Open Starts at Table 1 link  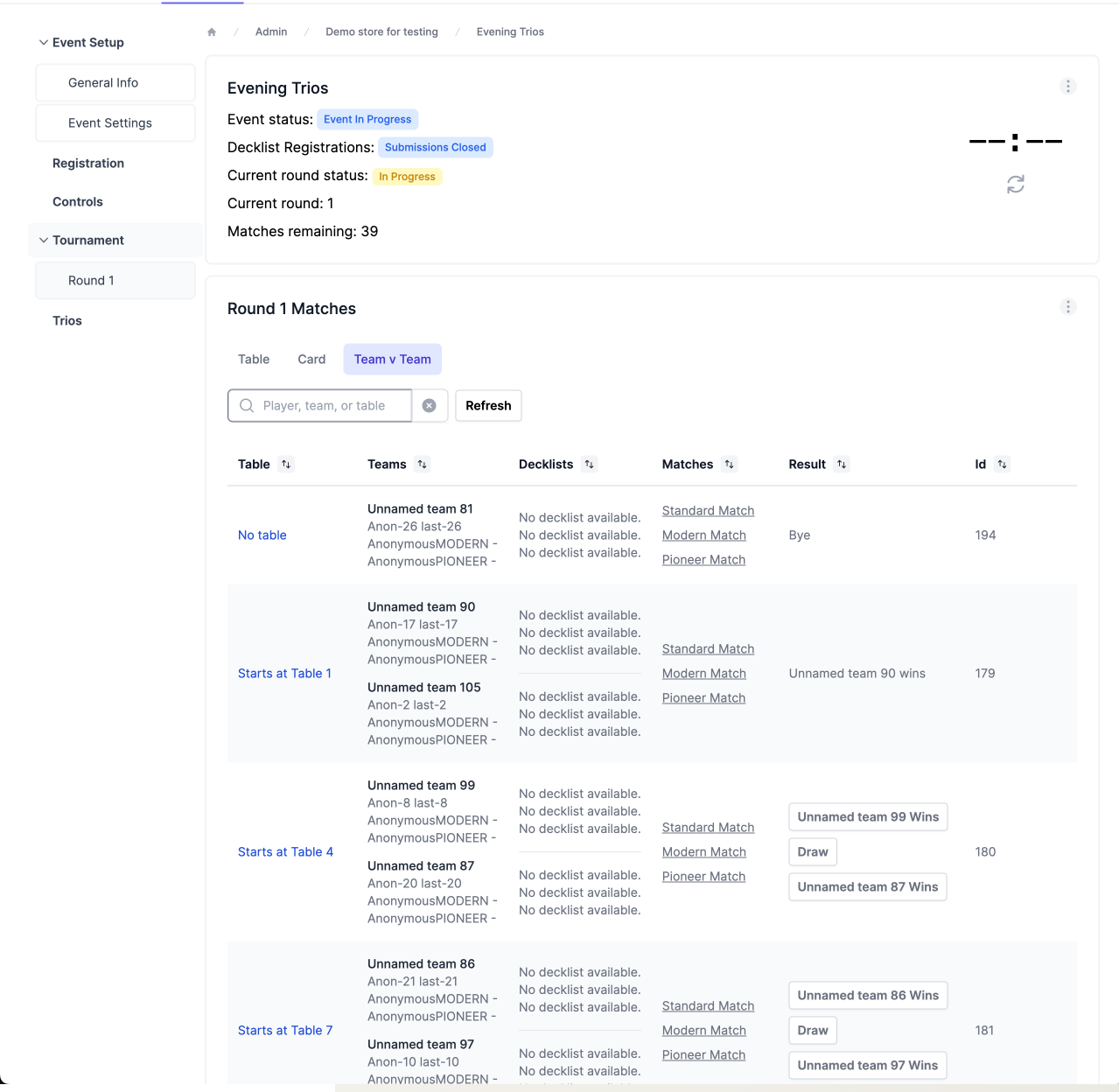[285, 674]
